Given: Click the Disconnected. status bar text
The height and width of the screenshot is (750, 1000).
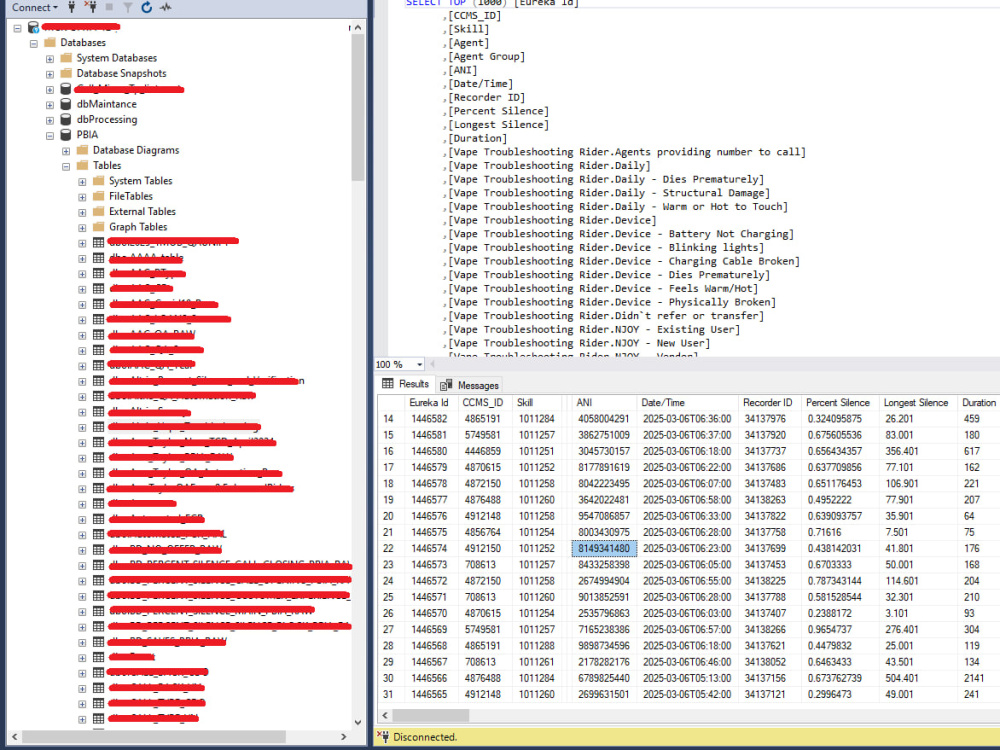Looking at the screenshot, I should click(x=425, y=737).
